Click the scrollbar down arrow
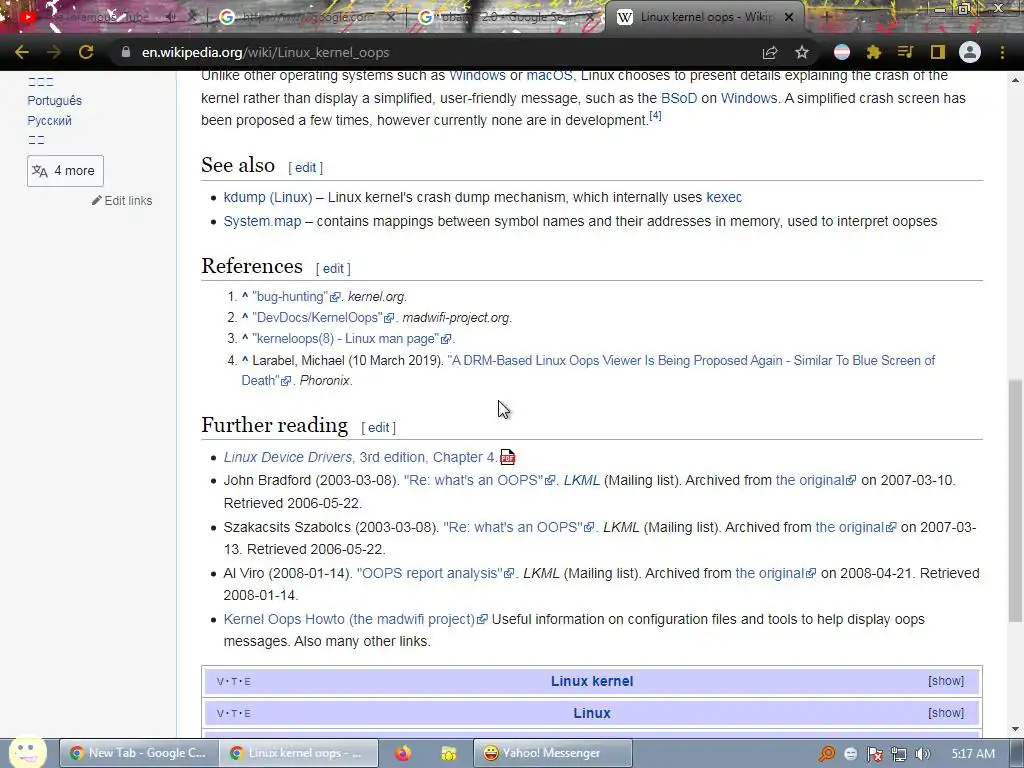This screenshot has height=768, width=1024. pyautogui.click(x=1015, y=729)
